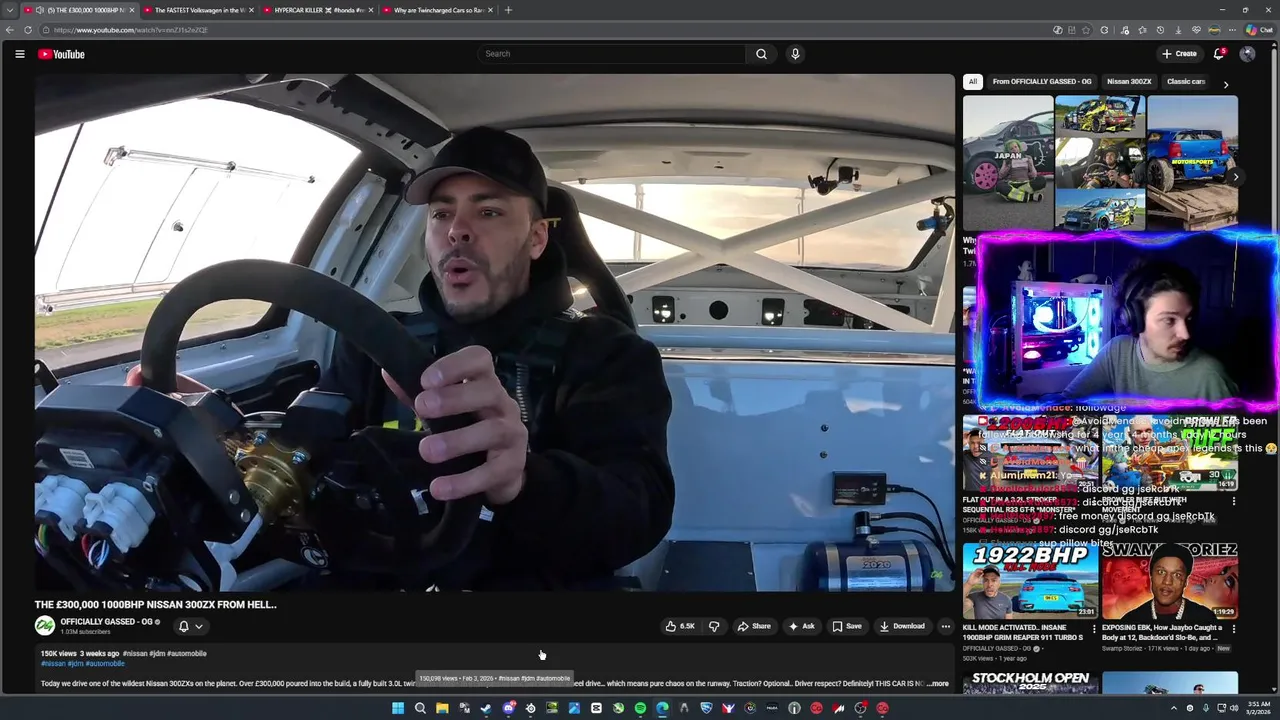This screenshot has width=1280, height=720.
Task: Open the video title text
Action: point(156,604)
